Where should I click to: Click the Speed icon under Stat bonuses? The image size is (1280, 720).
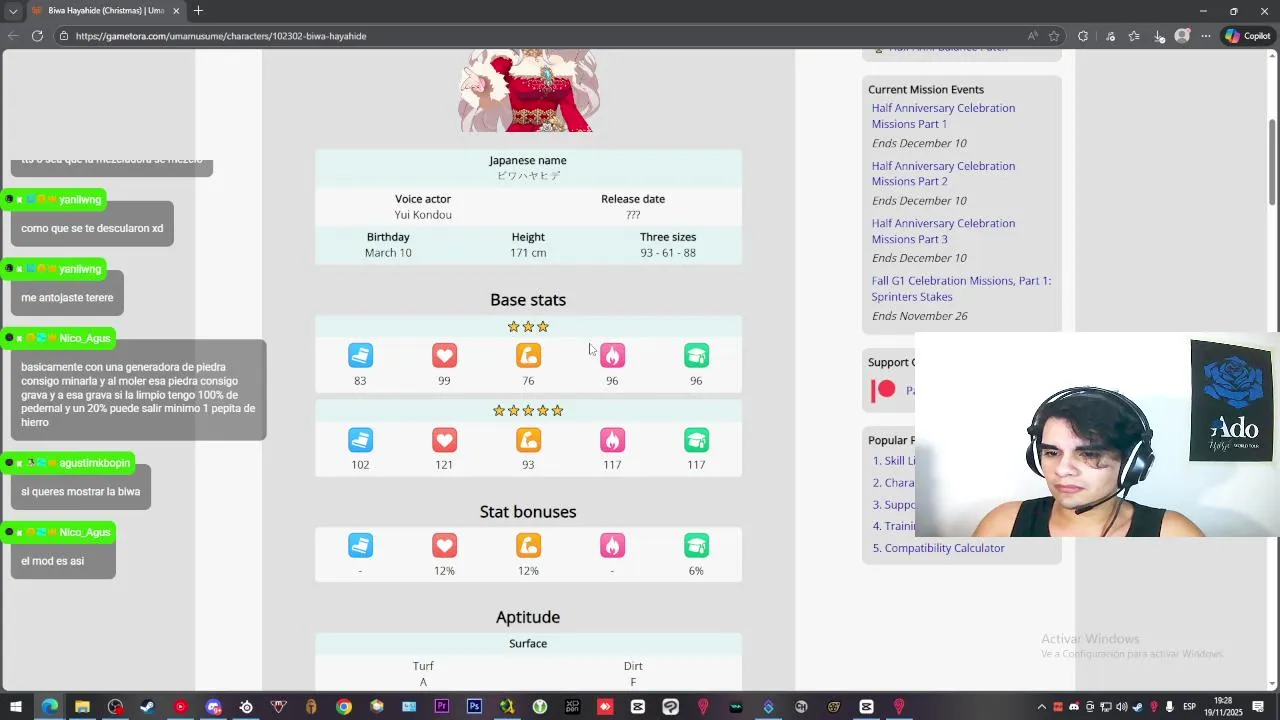[x=360, y=545]
